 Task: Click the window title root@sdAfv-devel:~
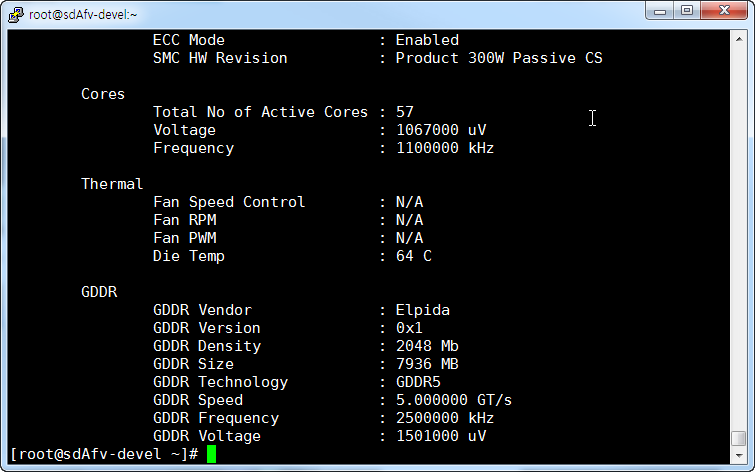point(83,15)
